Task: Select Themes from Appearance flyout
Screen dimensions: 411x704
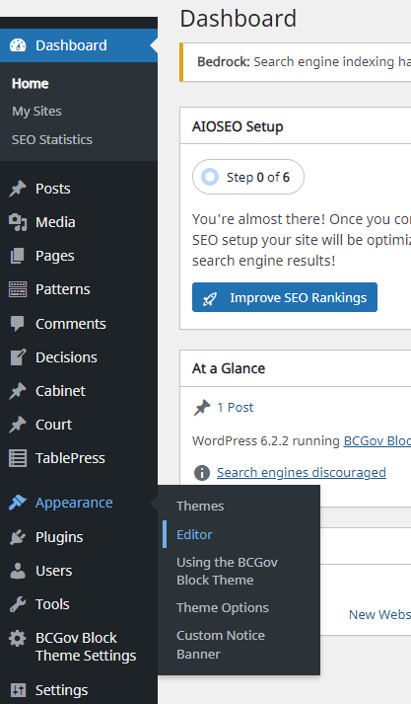Action: point(200,506)
